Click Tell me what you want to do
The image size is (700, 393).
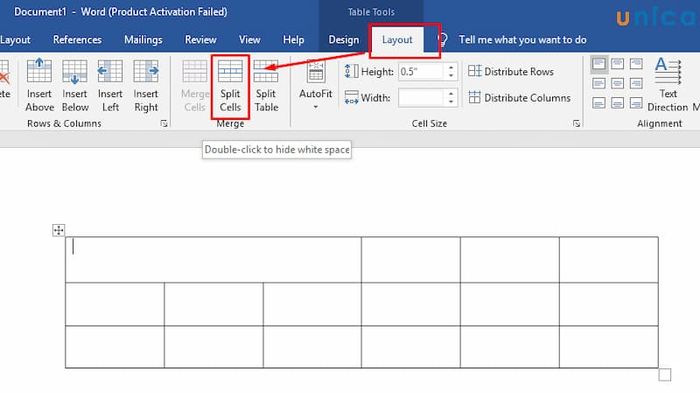(x=522, y=40)
